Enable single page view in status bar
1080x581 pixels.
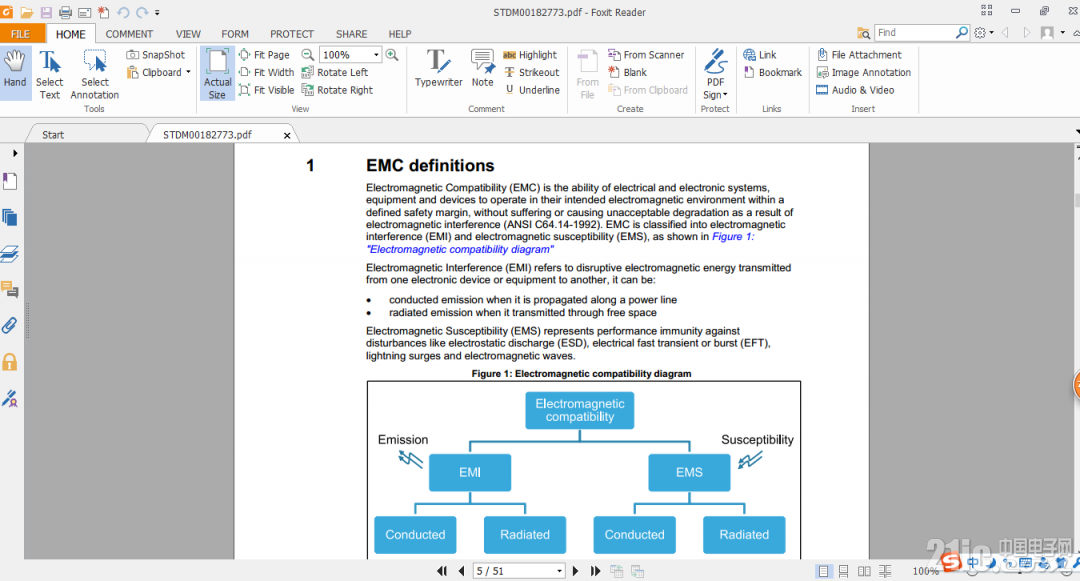pos(823,571)
